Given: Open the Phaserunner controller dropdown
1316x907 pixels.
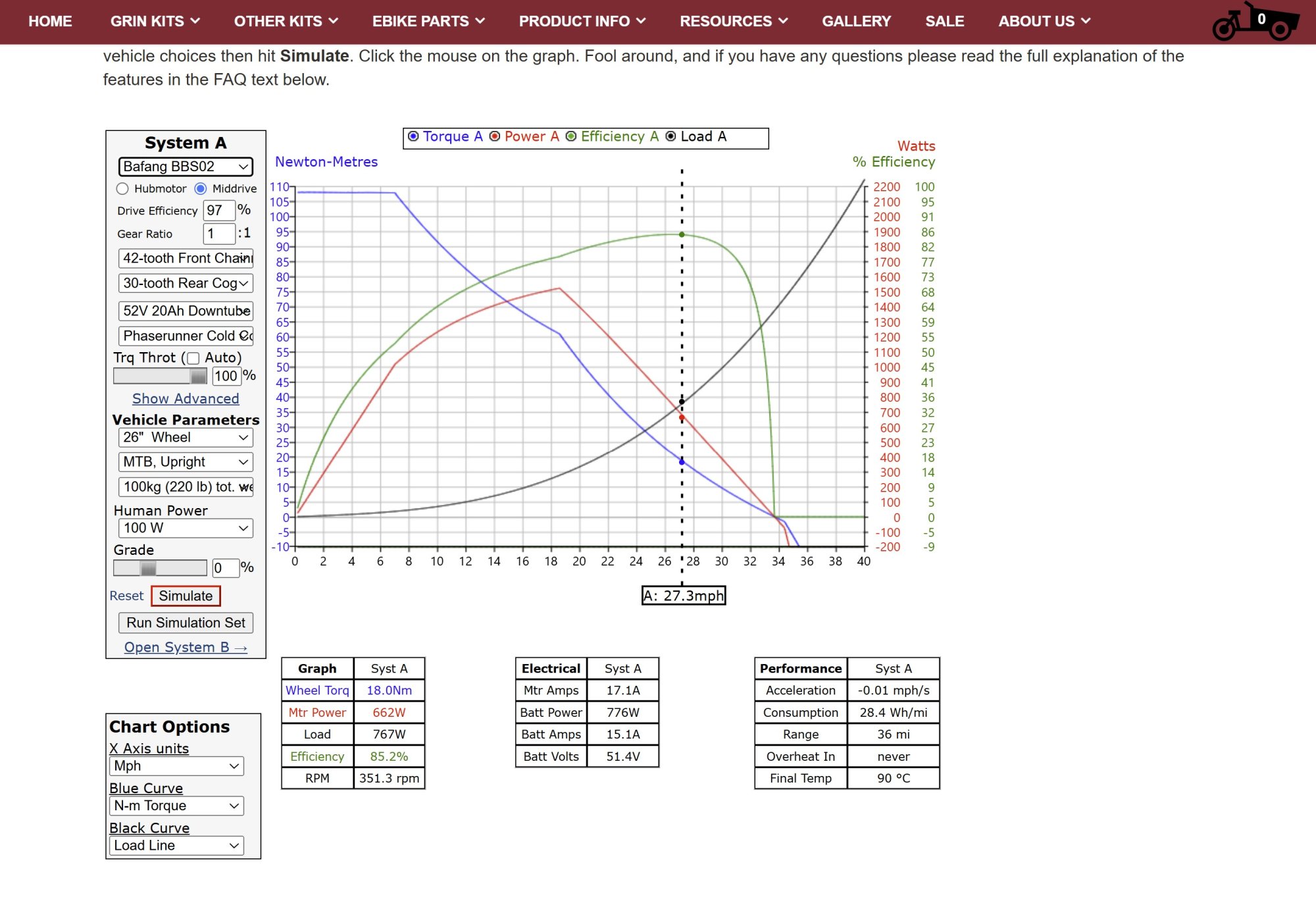Looking at the screenshot, I should tap(186, 336).
